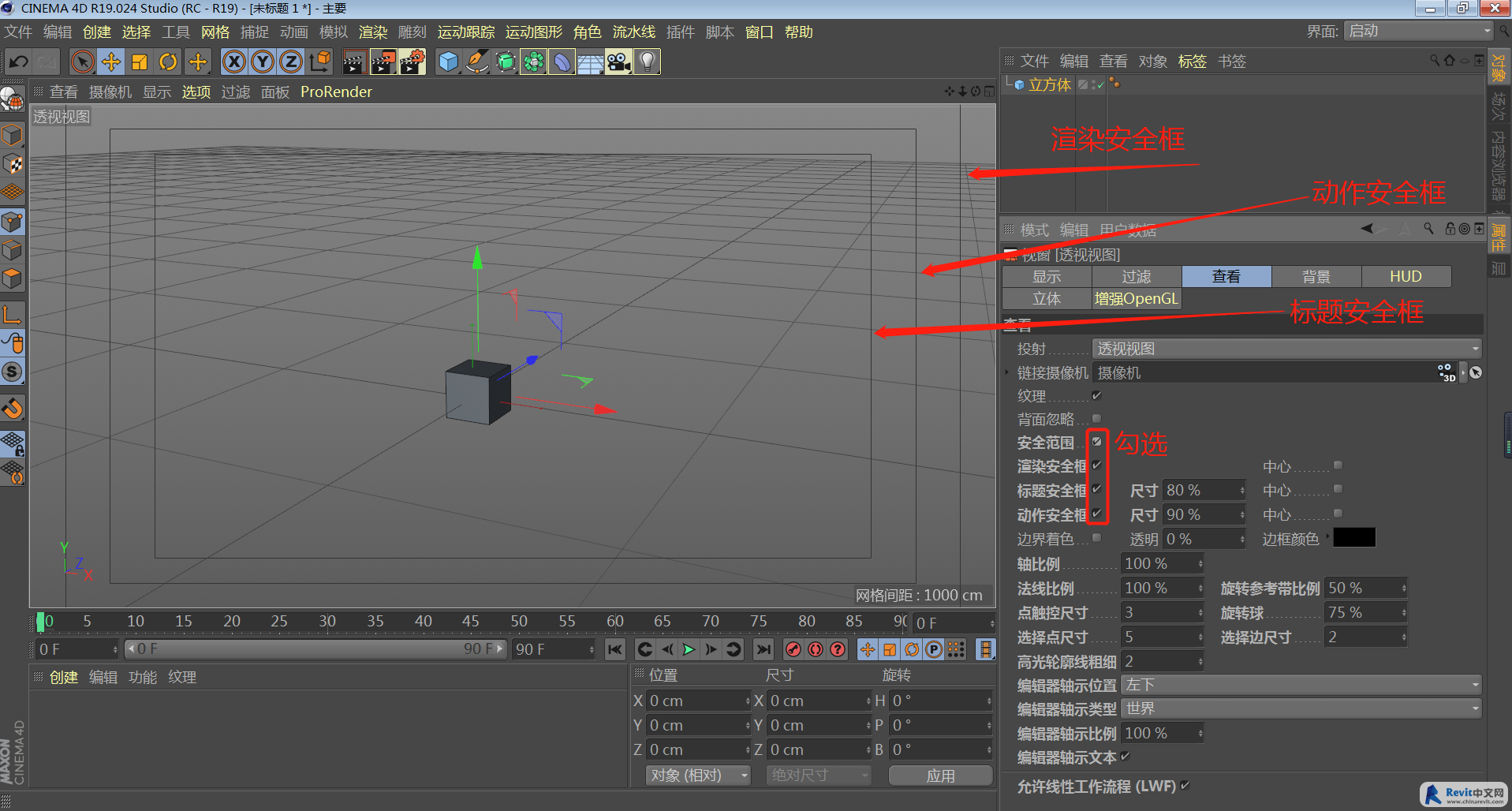1512x811 pixels.
Task: Open the spline Pen tool
Action: [x=476, y=62]
